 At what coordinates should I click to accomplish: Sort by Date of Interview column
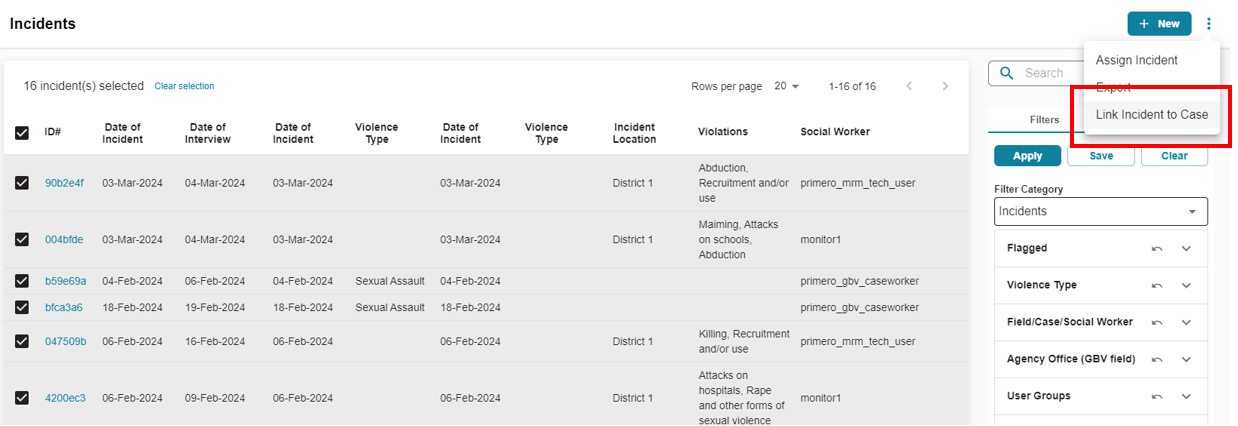pos(208,133)
